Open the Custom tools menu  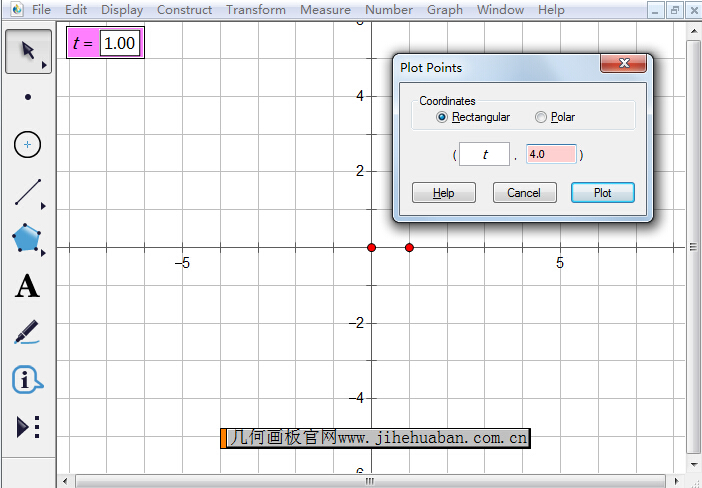pyautogui.click(x=27, y=427)
